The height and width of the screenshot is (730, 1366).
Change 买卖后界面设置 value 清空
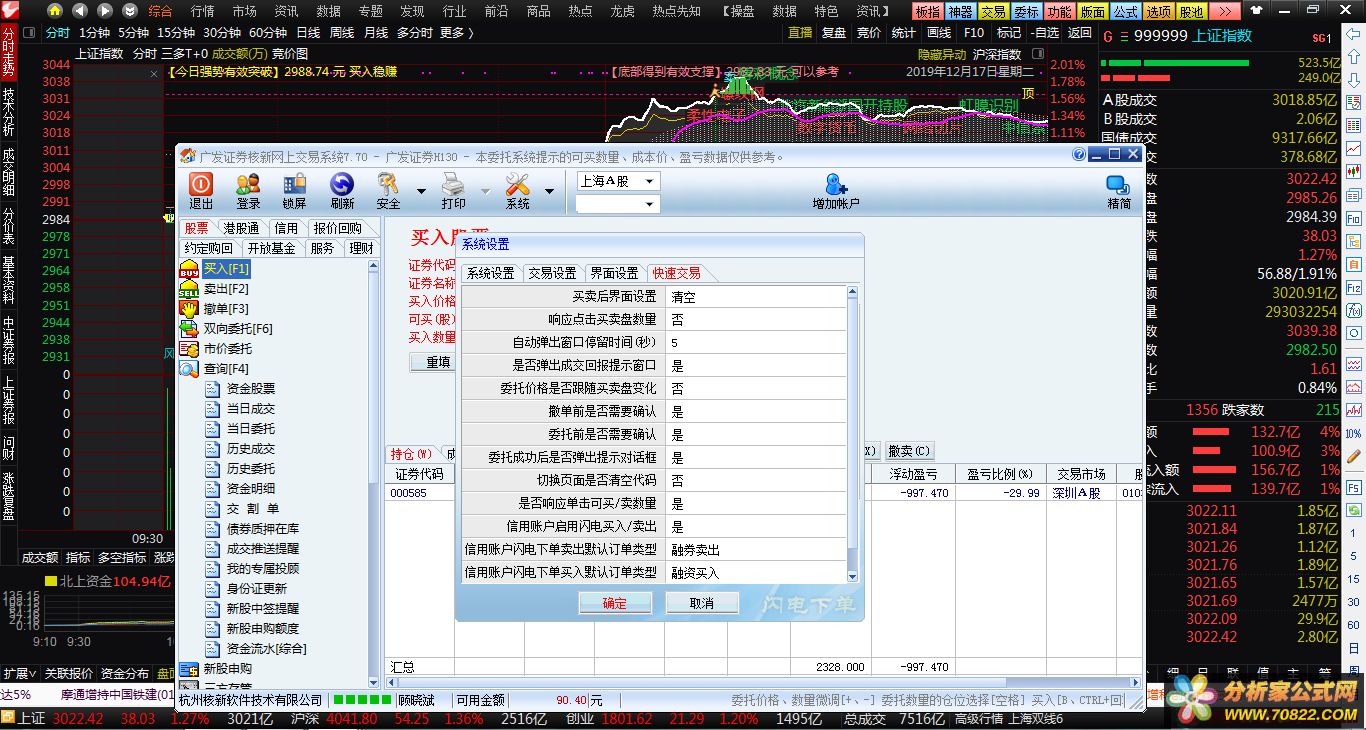pos(755,297)
